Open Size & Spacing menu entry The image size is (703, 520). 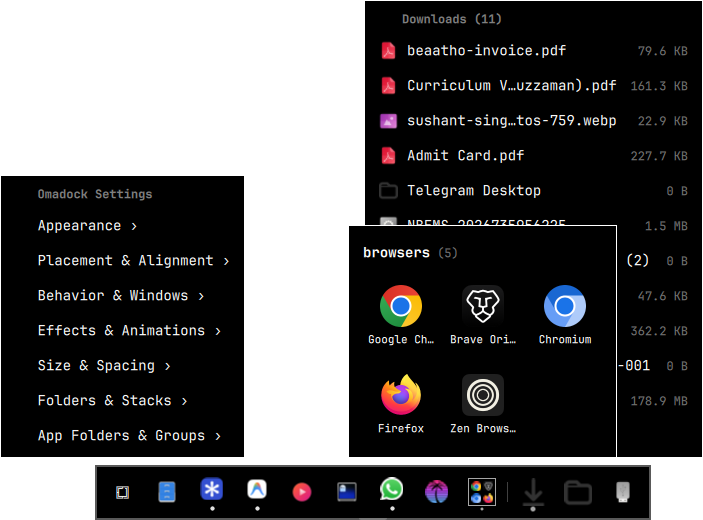[x=122, y=365]
